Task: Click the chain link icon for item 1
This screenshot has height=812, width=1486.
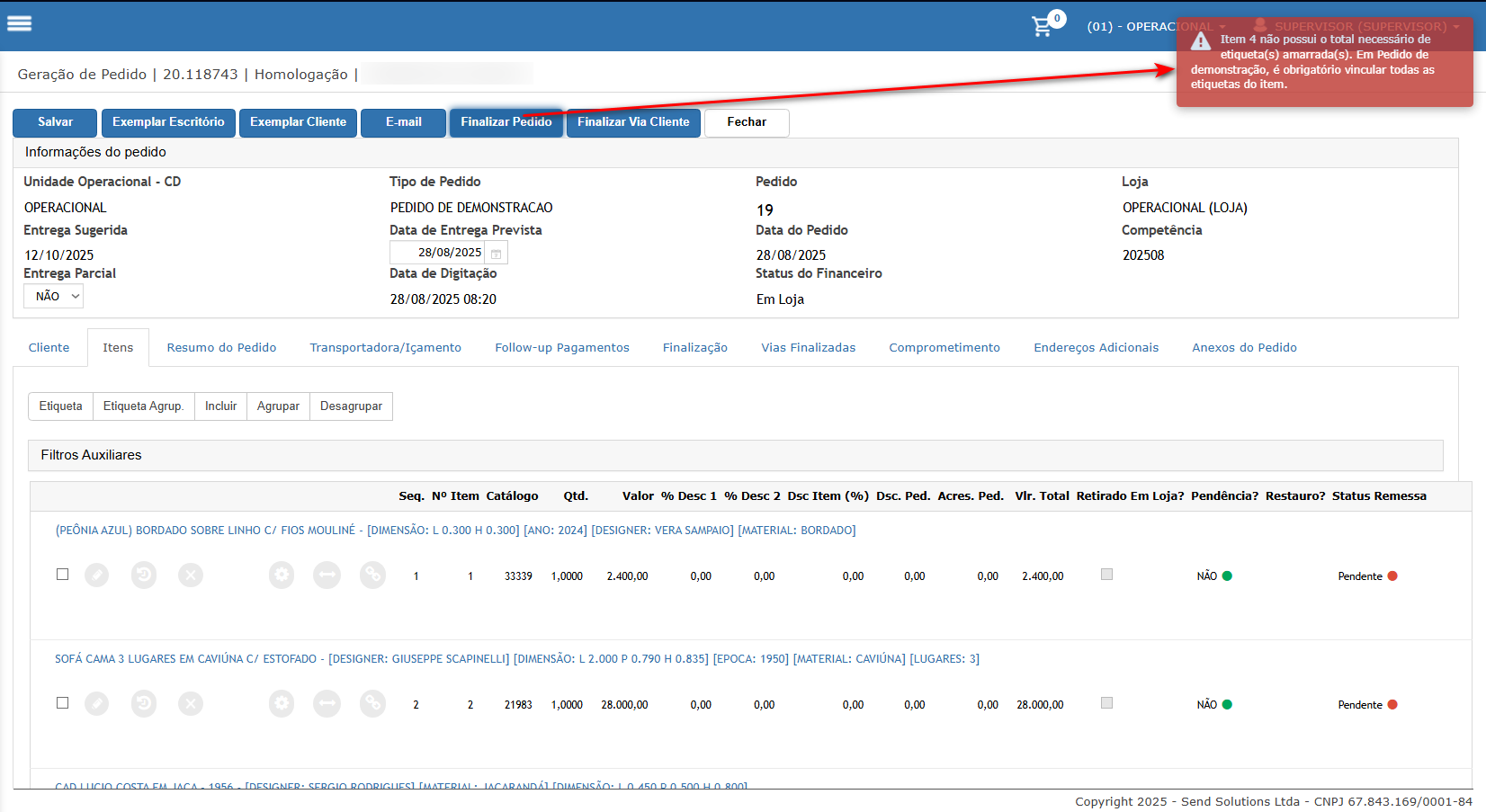Action: 372,576
